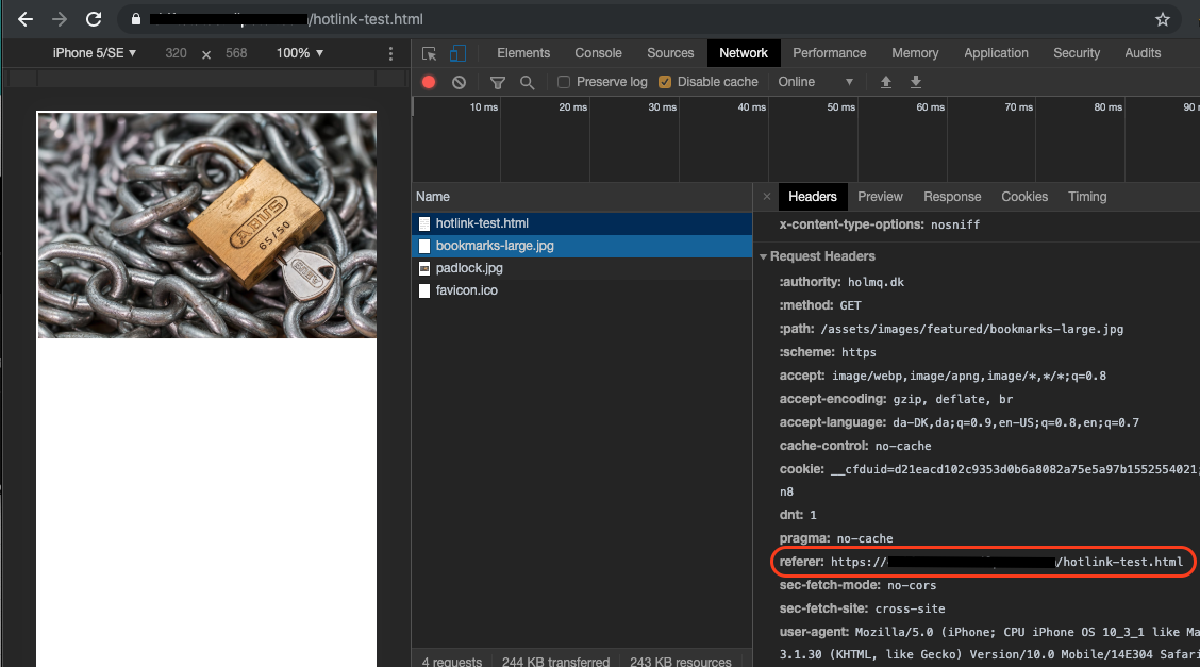Select the inspect element picker tool
Viewport: 1200px width, 667px height.
(428, 53)
